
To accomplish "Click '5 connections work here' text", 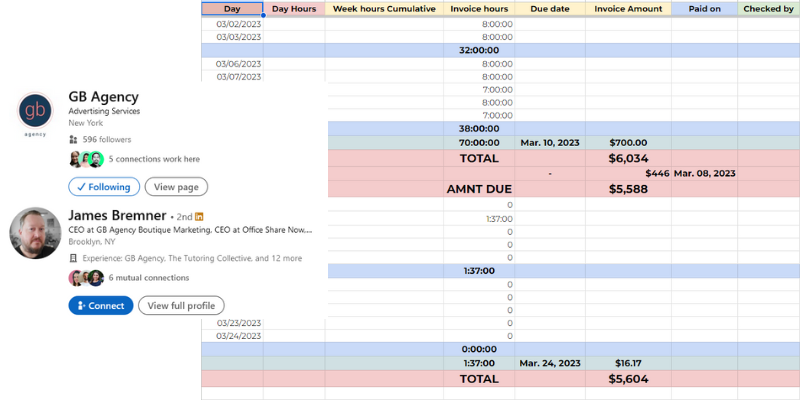I will click(154, 159).
